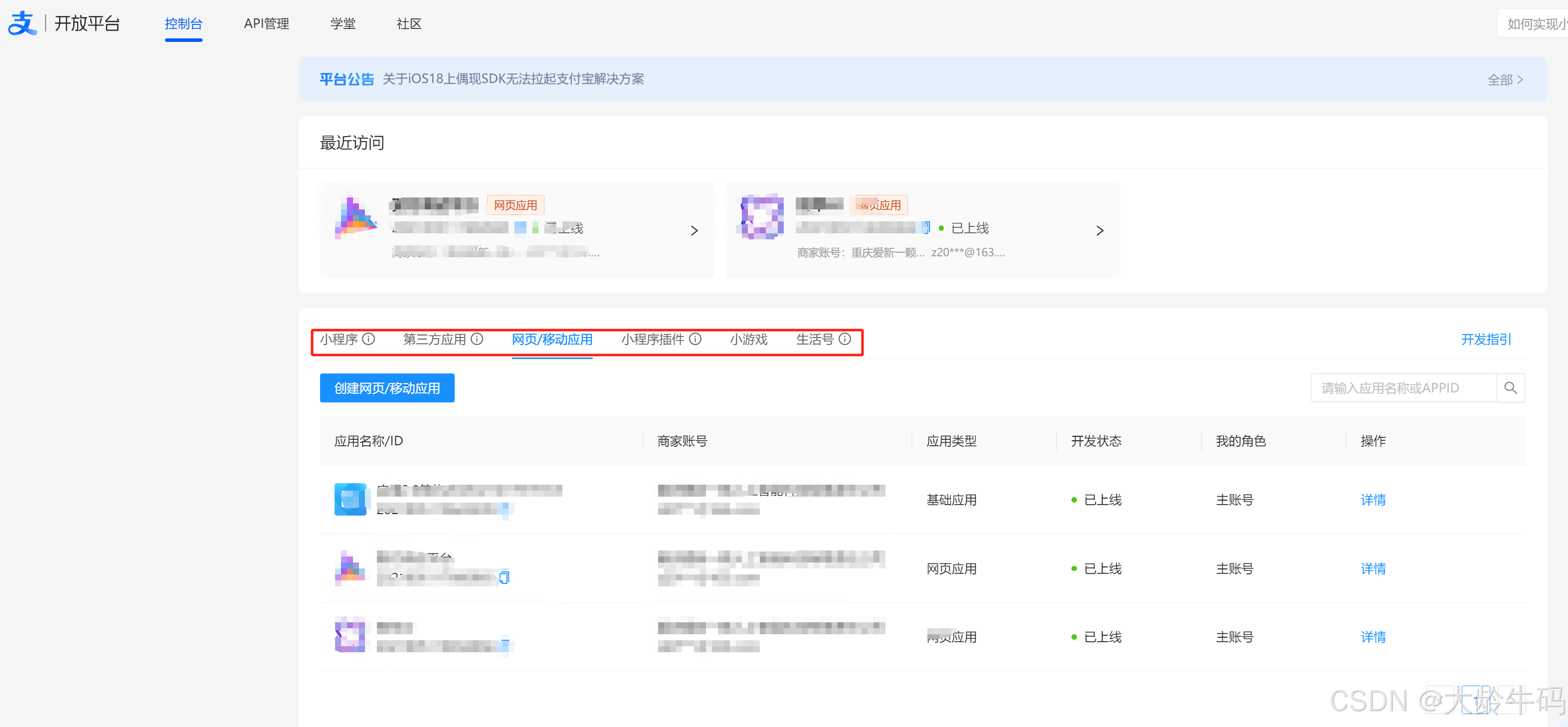Focus the 请输入应用名称或APPID search field
The width and height of the screenshot is (1568, 727).
click(1403, 388)
